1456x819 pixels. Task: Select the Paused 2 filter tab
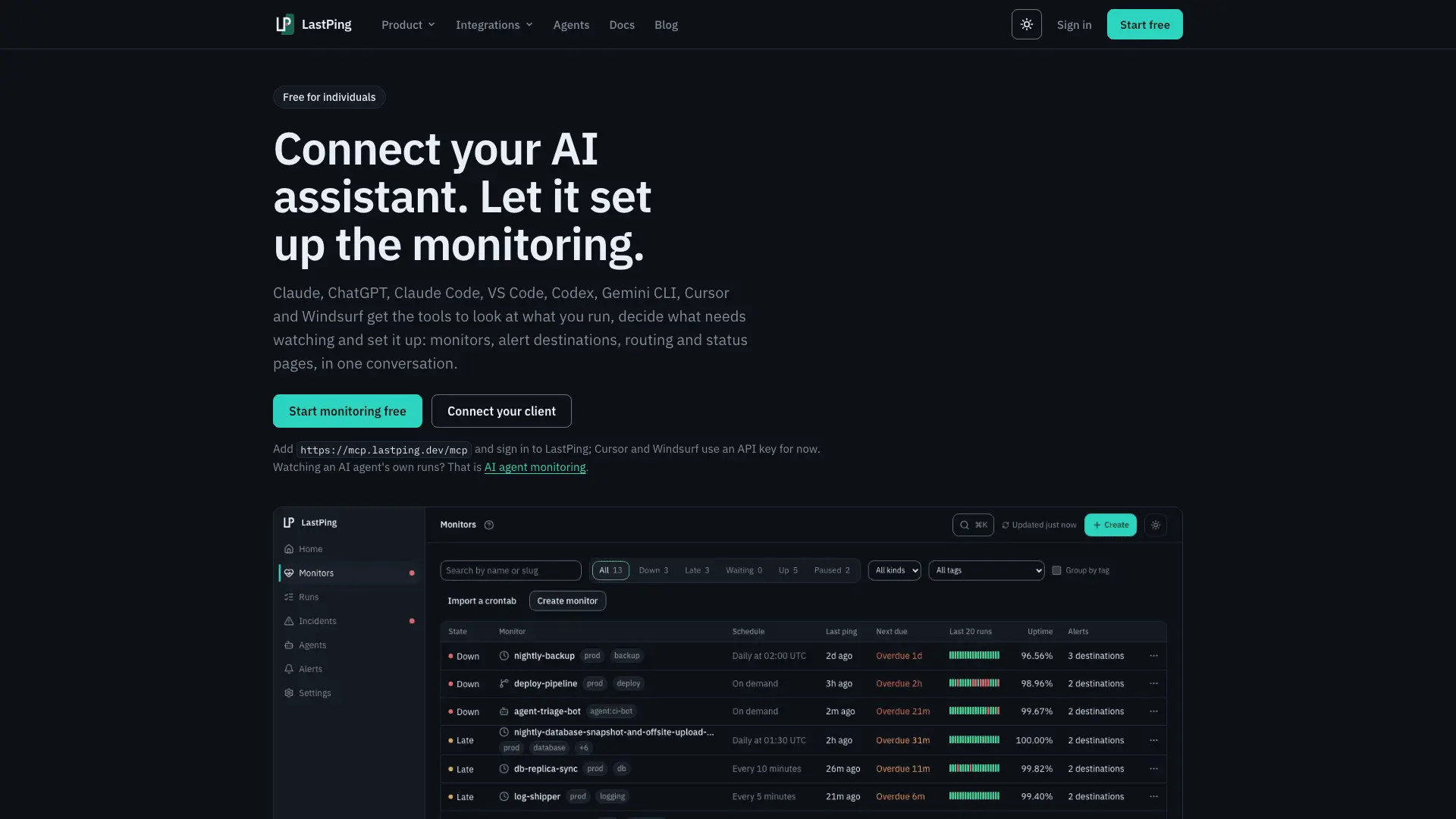pyautogui.click(x=832, y=570)
